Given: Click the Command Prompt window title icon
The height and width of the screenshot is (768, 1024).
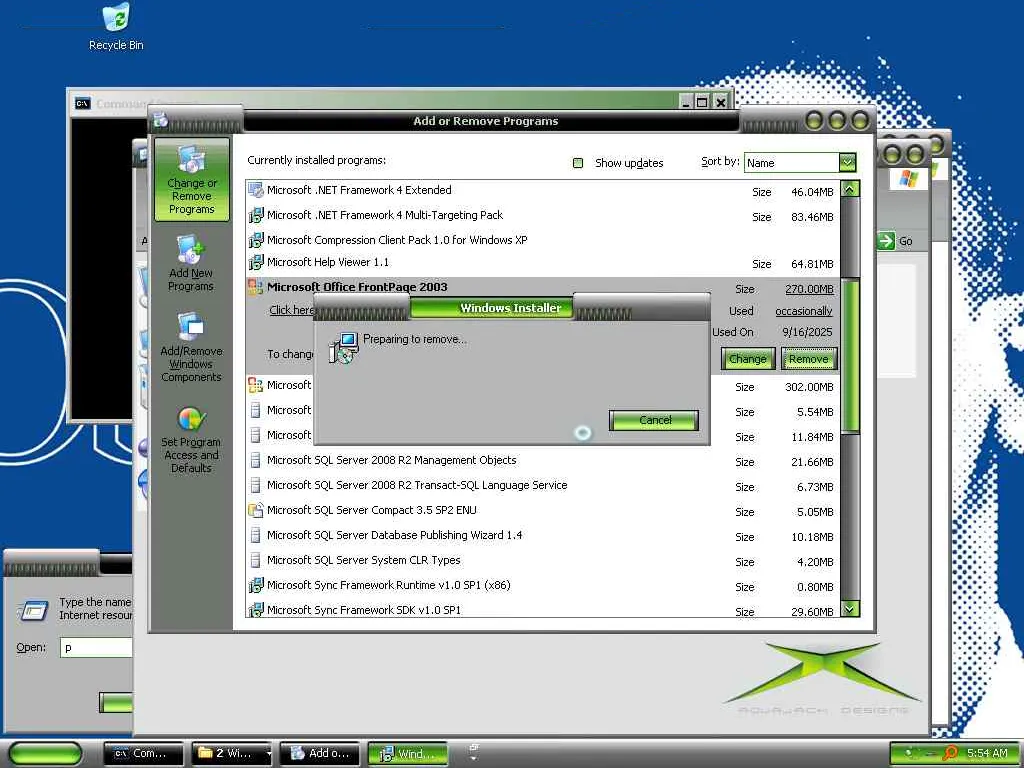Looking at the screenshot, I should click(x=82, y=103).
